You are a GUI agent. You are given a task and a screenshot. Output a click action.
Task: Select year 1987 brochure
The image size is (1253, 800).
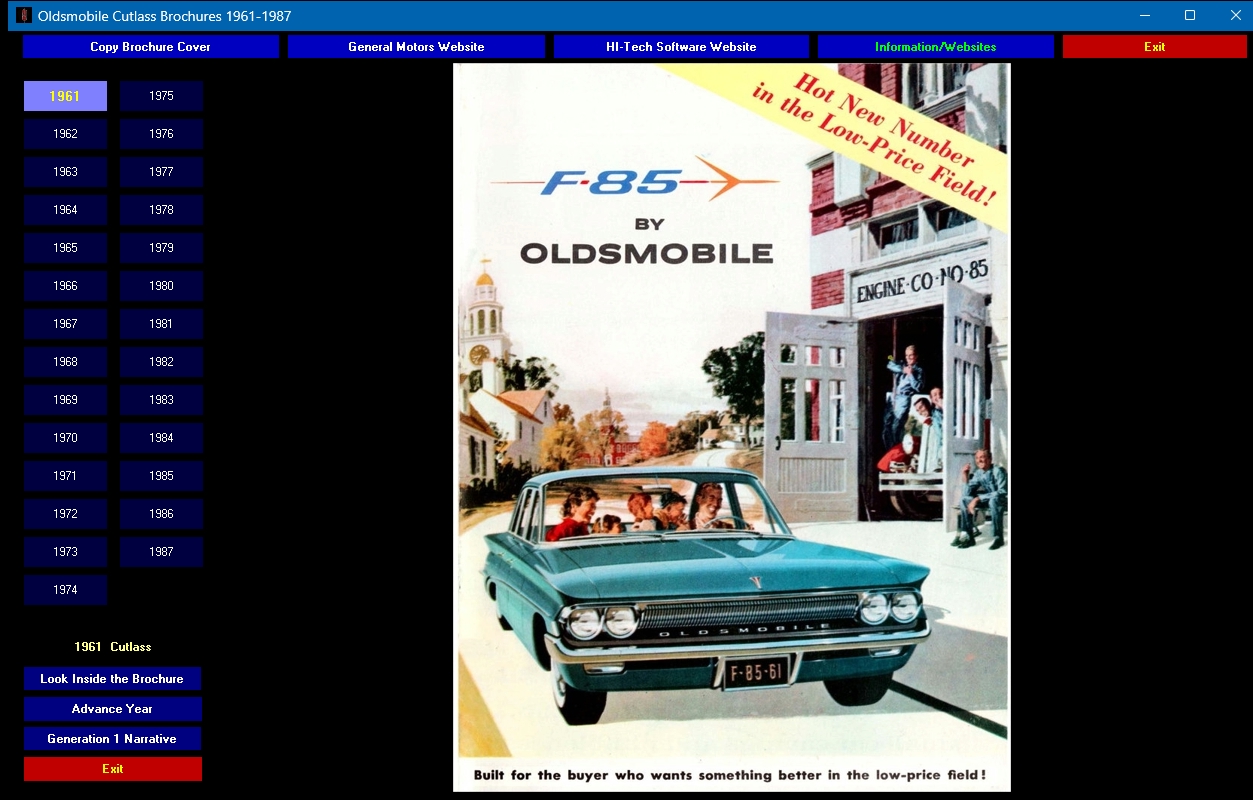[x=161, y=552]
